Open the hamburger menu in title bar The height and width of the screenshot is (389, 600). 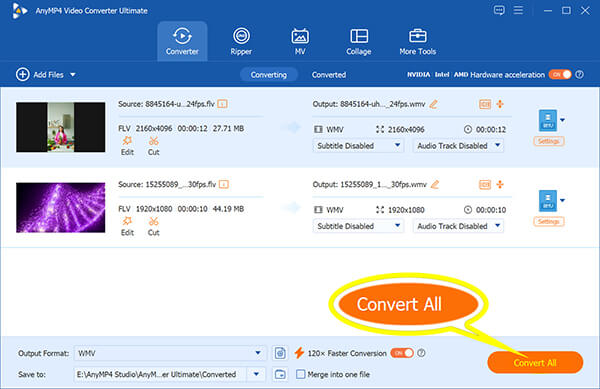(x=518, y=10)
